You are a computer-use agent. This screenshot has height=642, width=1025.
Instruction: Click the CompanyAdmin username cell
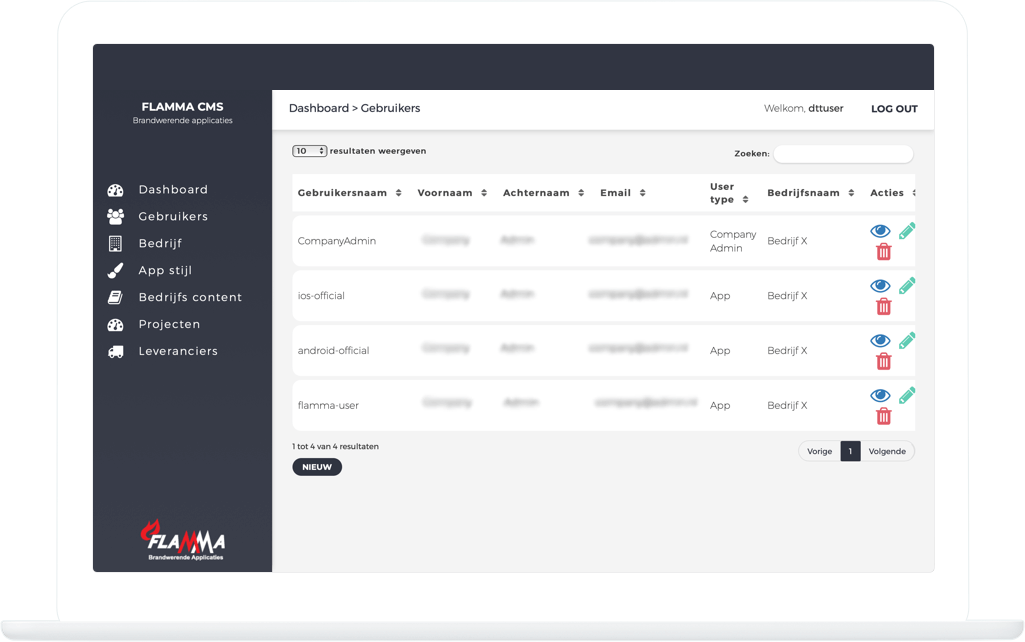[337, 241]
